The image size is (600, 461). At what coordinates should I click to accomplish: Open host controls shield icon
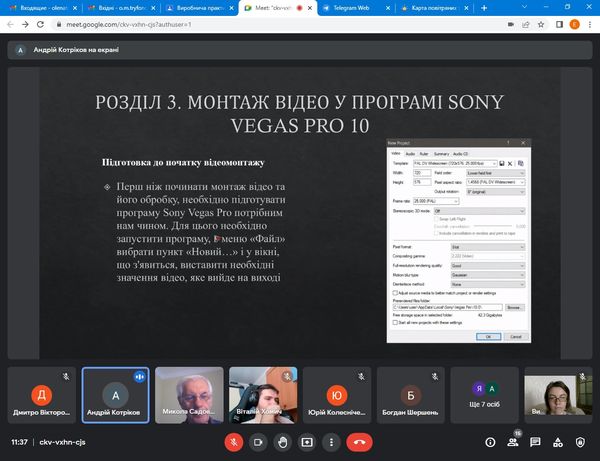pos(580,442)
